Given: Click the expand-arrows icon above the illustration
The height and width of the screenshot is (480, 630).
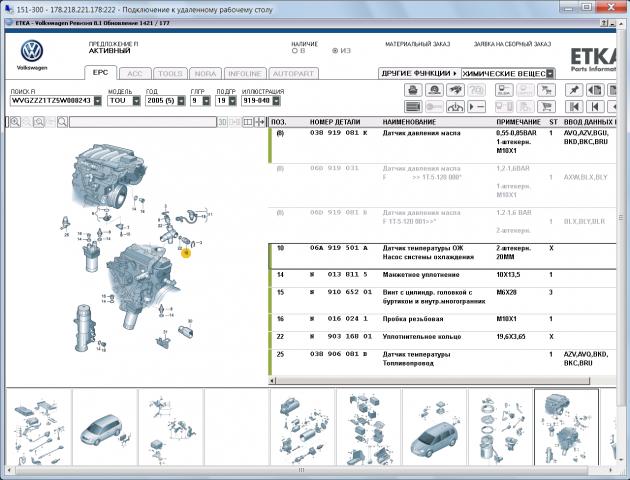Looking at the screenshot, I should tap(260, 122).
